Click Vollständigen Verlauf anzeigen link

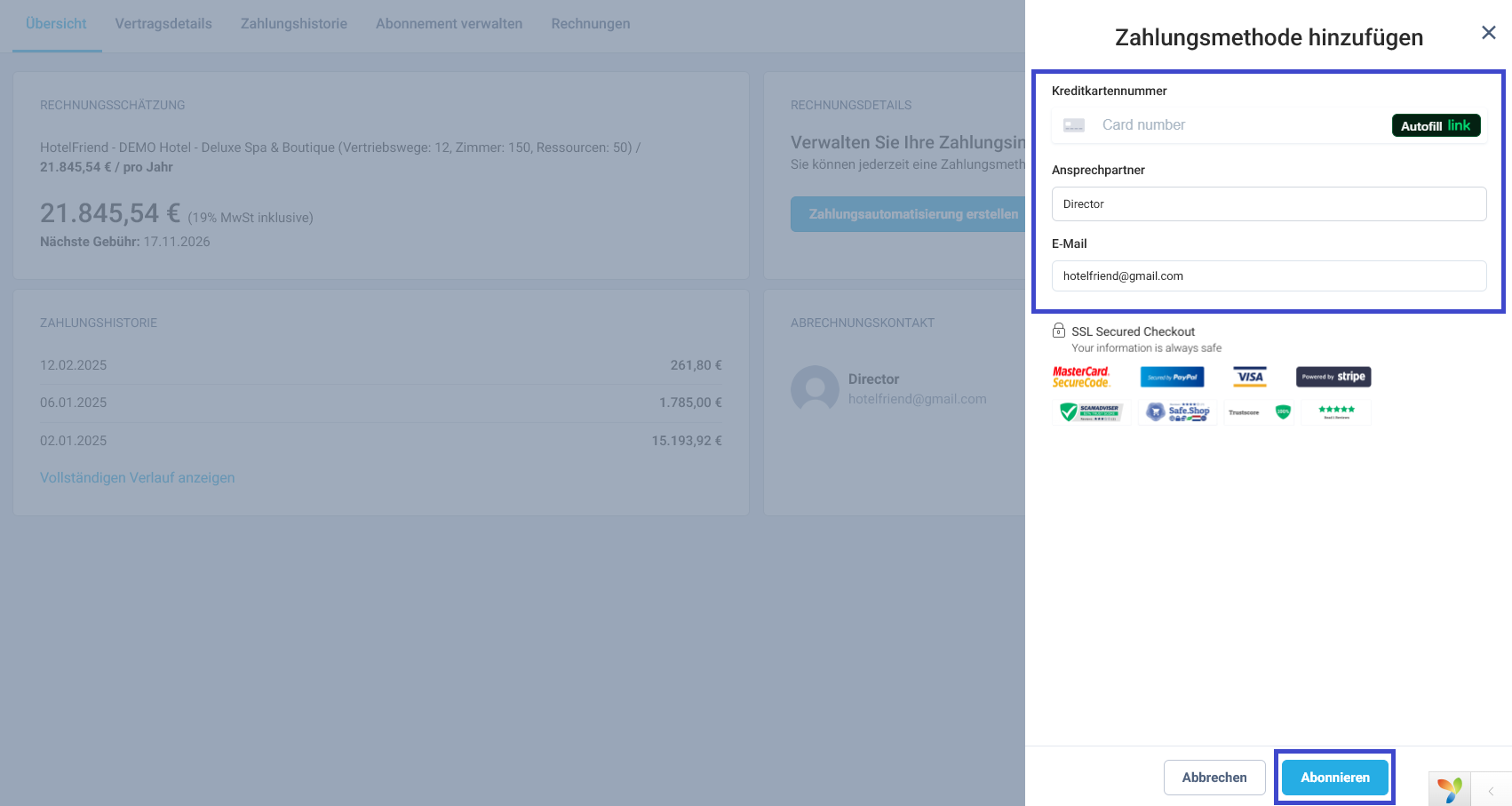[138, 478]
